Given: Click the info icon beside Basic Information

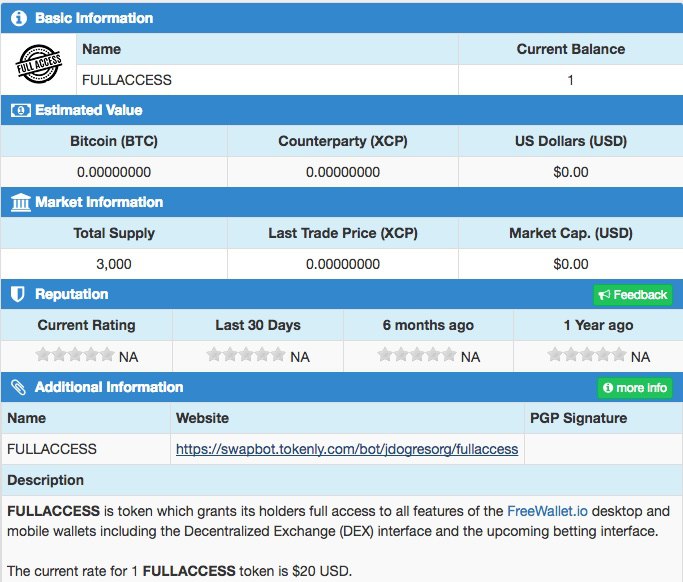Looking at the screenshot, I should (x=19, y=18).
